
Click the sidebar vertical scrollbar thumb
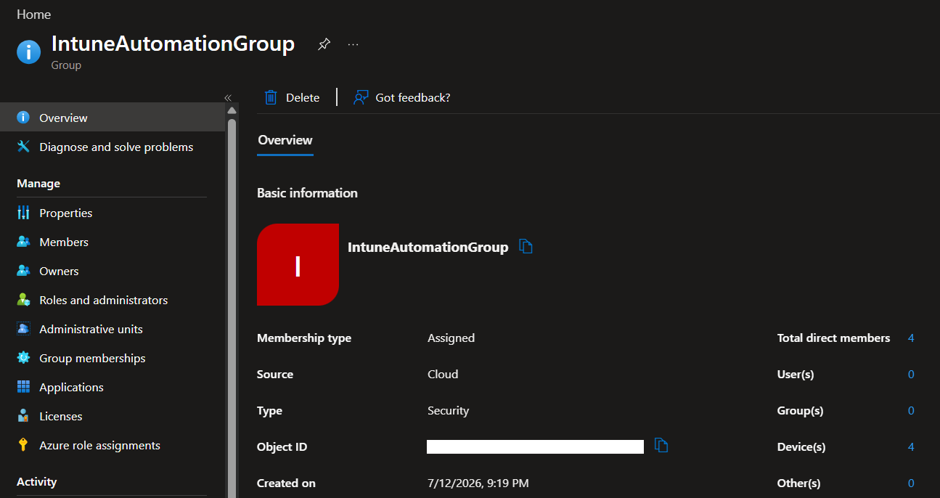tap(232, 308)
